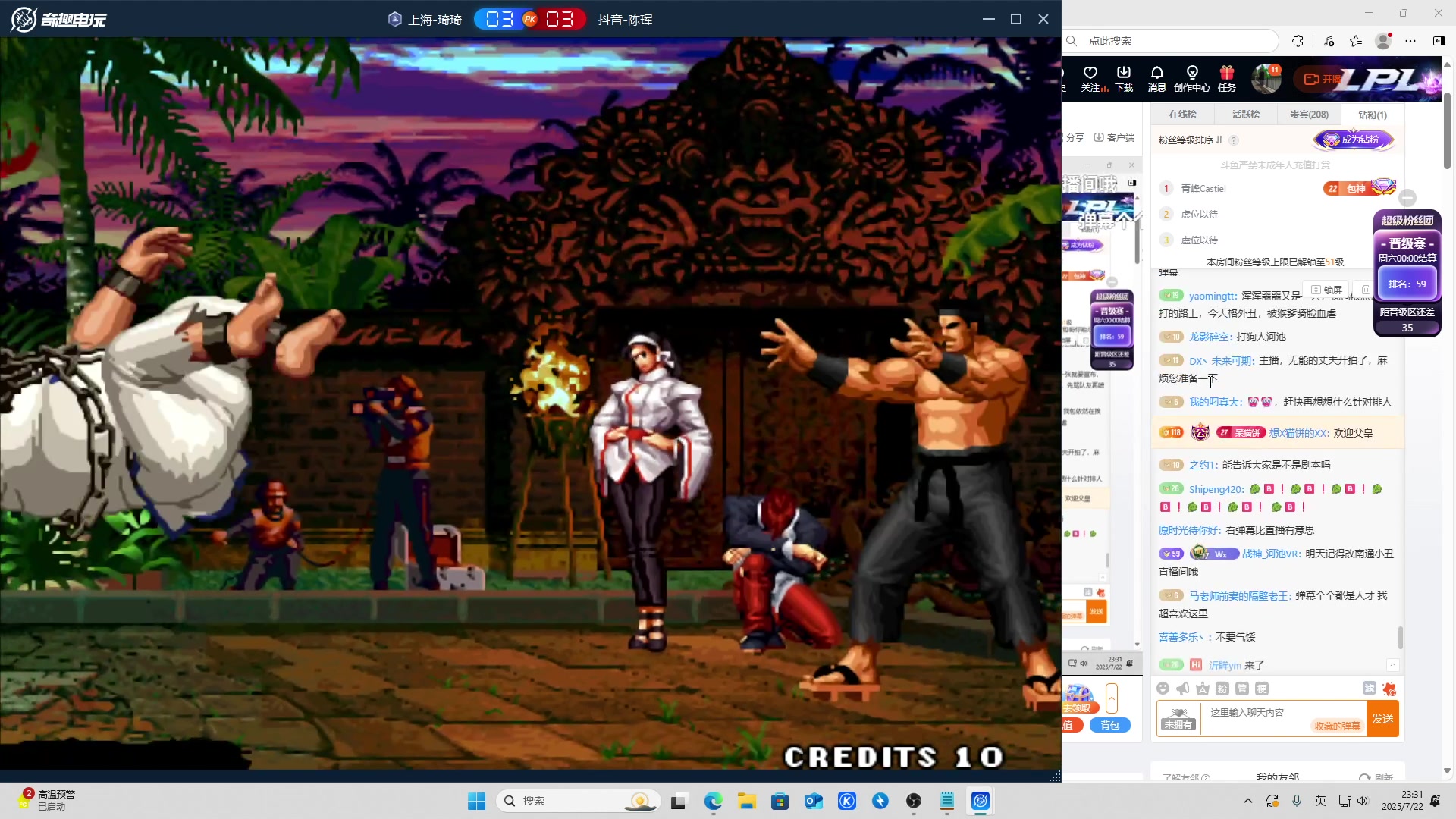Open the Windows Start menu
1456x819 pixels.
click(x=476, y=801)
